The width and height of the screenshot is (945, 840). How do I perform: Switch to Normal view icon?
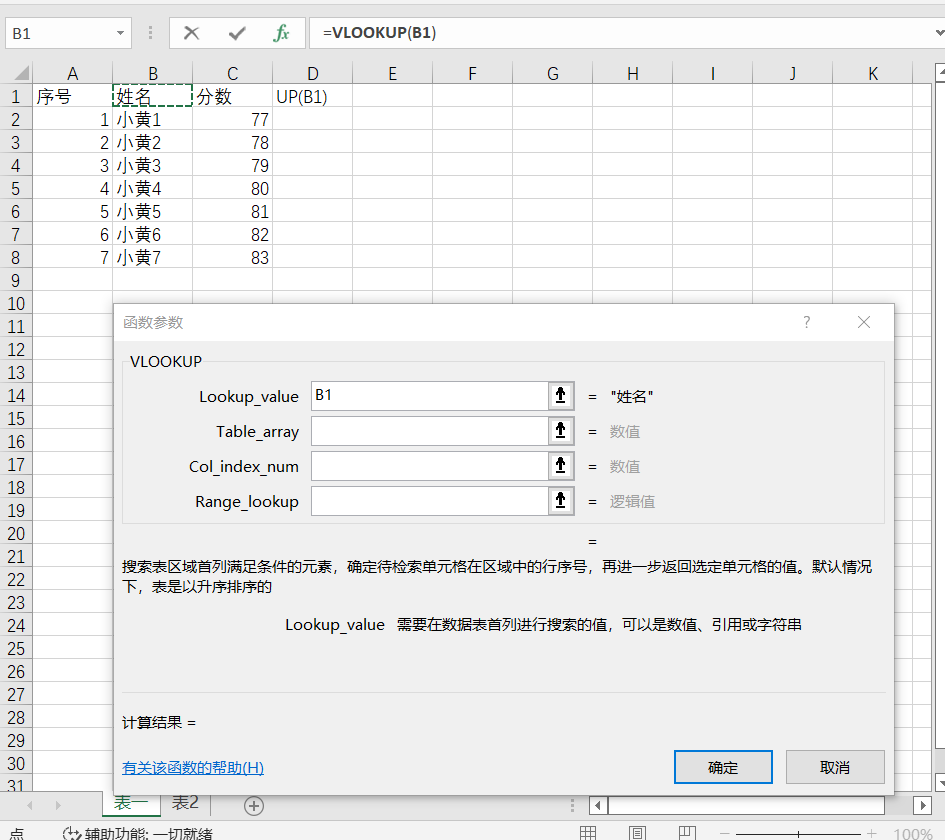coord(588,833)
